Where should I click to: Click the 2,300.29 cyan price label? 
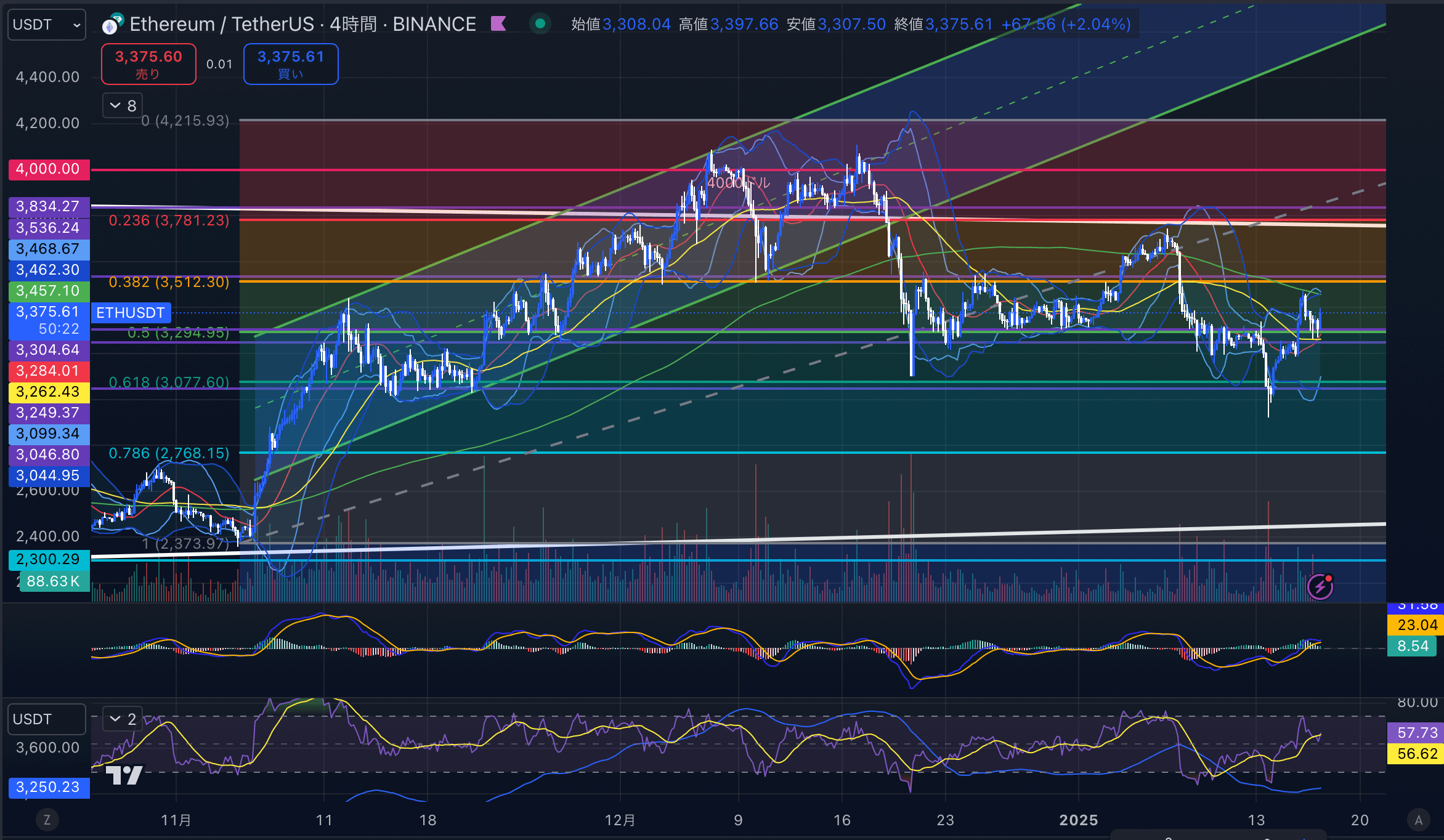click(x=49, y=559)
